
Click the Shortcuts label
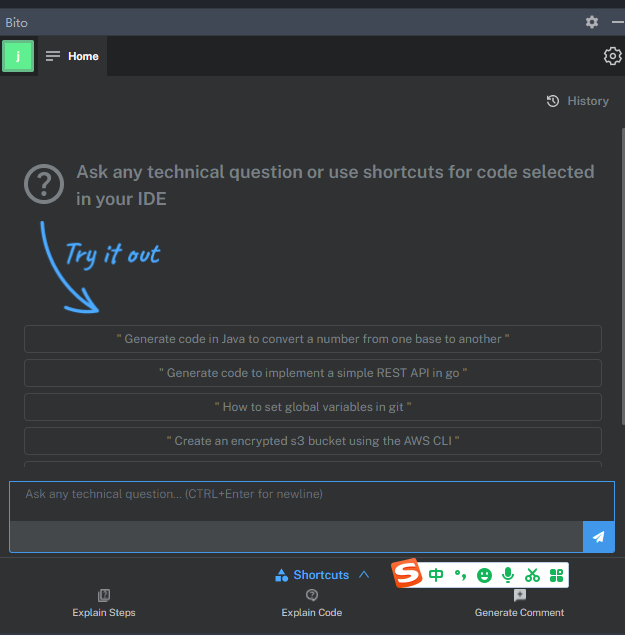point(321,575)
